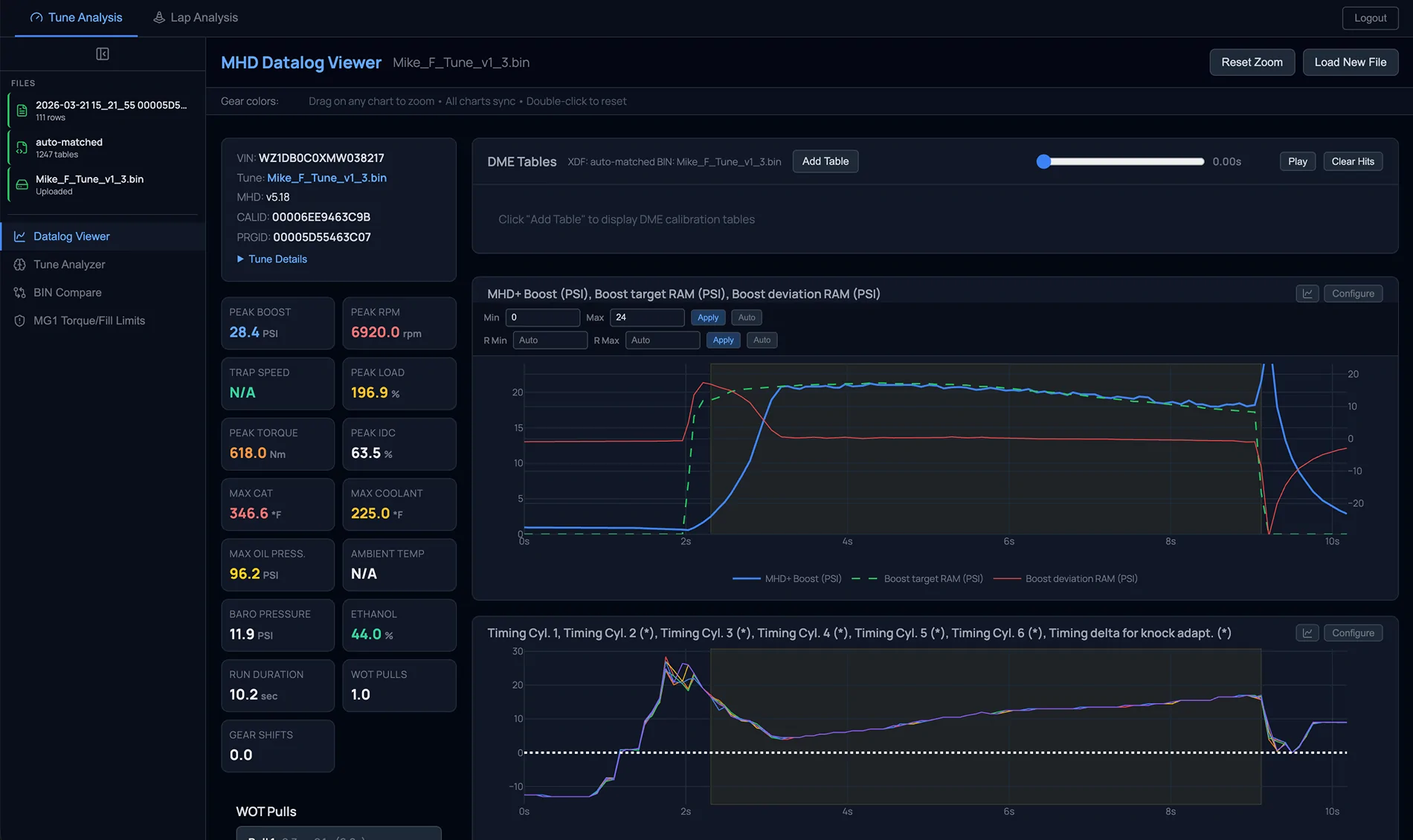This screenshot has width=1413, height=840.
Task: Focus the R Min input field
Action: 550,340
